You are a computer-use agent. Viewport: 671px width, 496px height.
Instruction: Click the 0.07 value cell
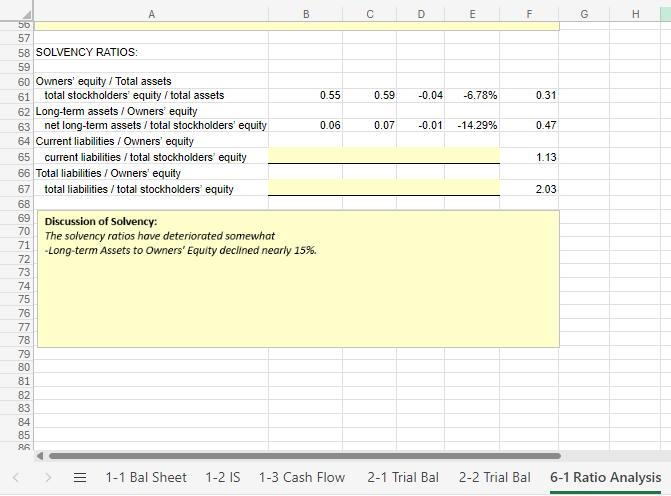370,125
